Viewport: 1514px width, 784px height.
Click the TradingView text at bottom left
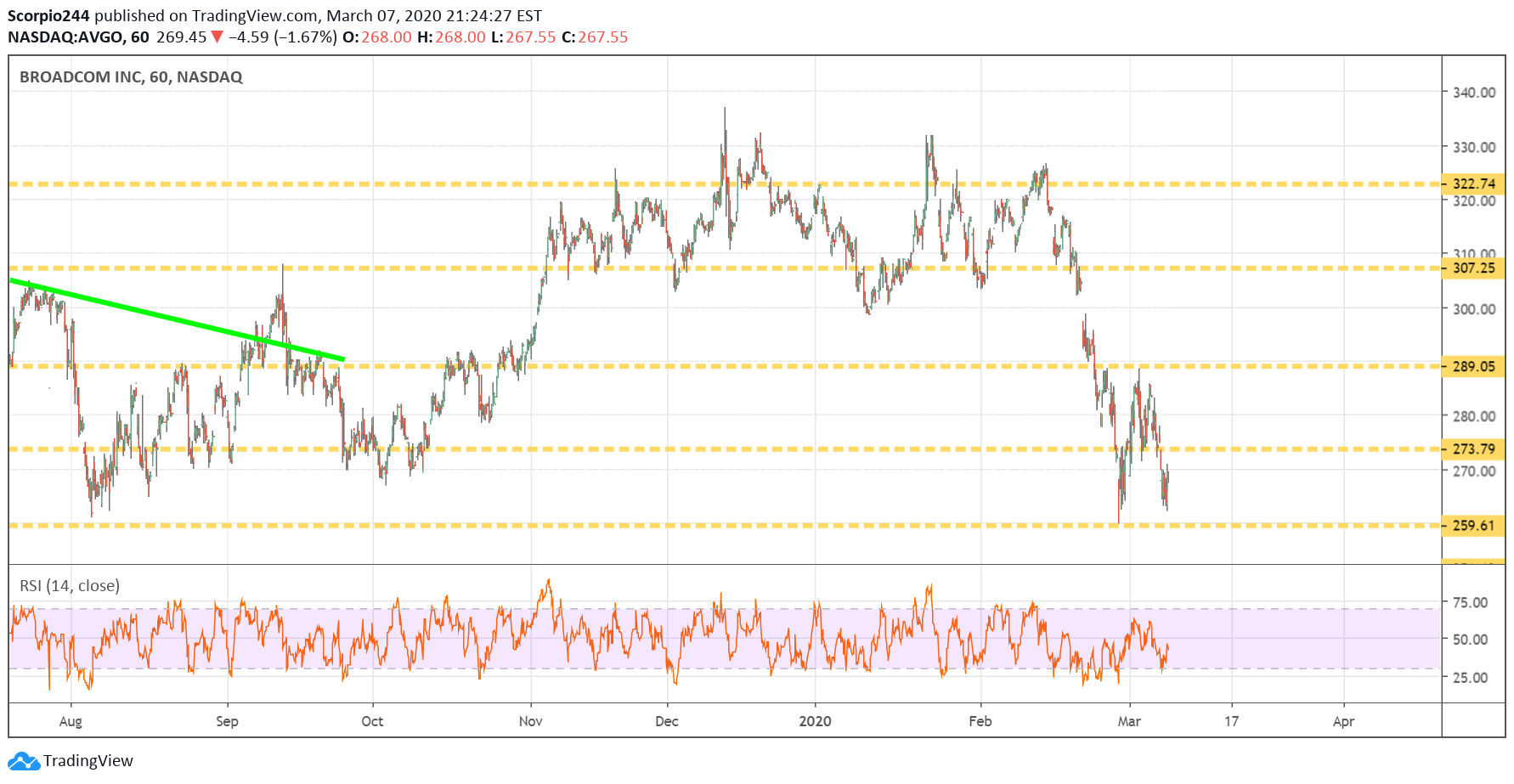pyautogui.click(x=88, y=761)
